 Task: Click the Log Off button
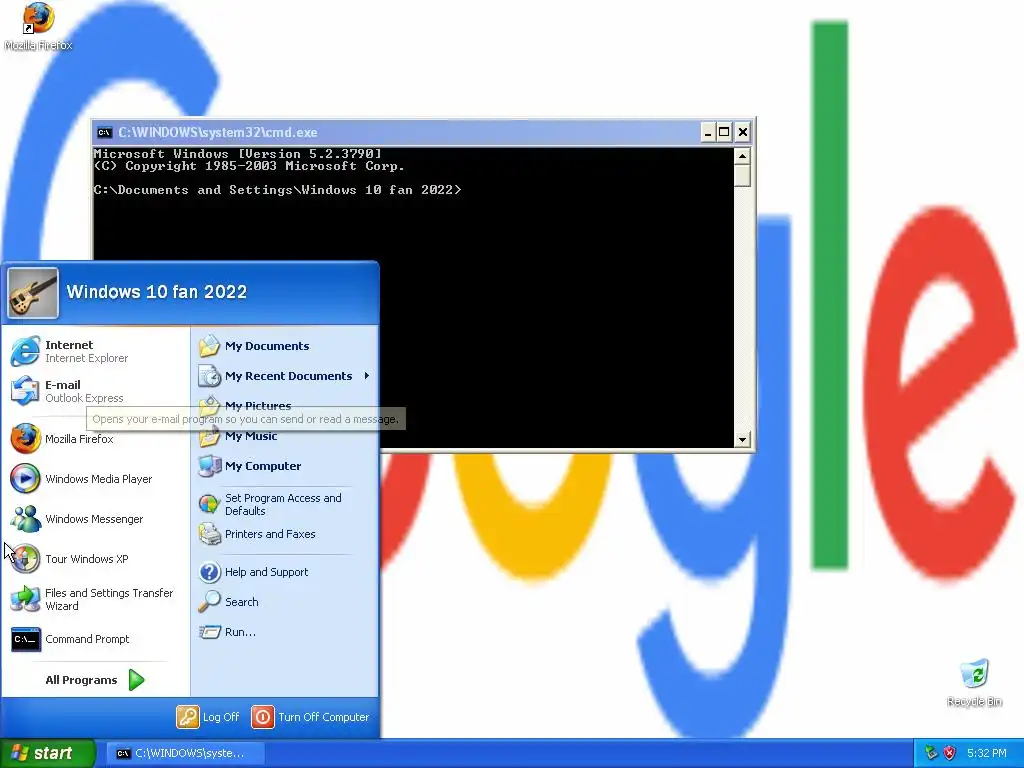[208, 717]
